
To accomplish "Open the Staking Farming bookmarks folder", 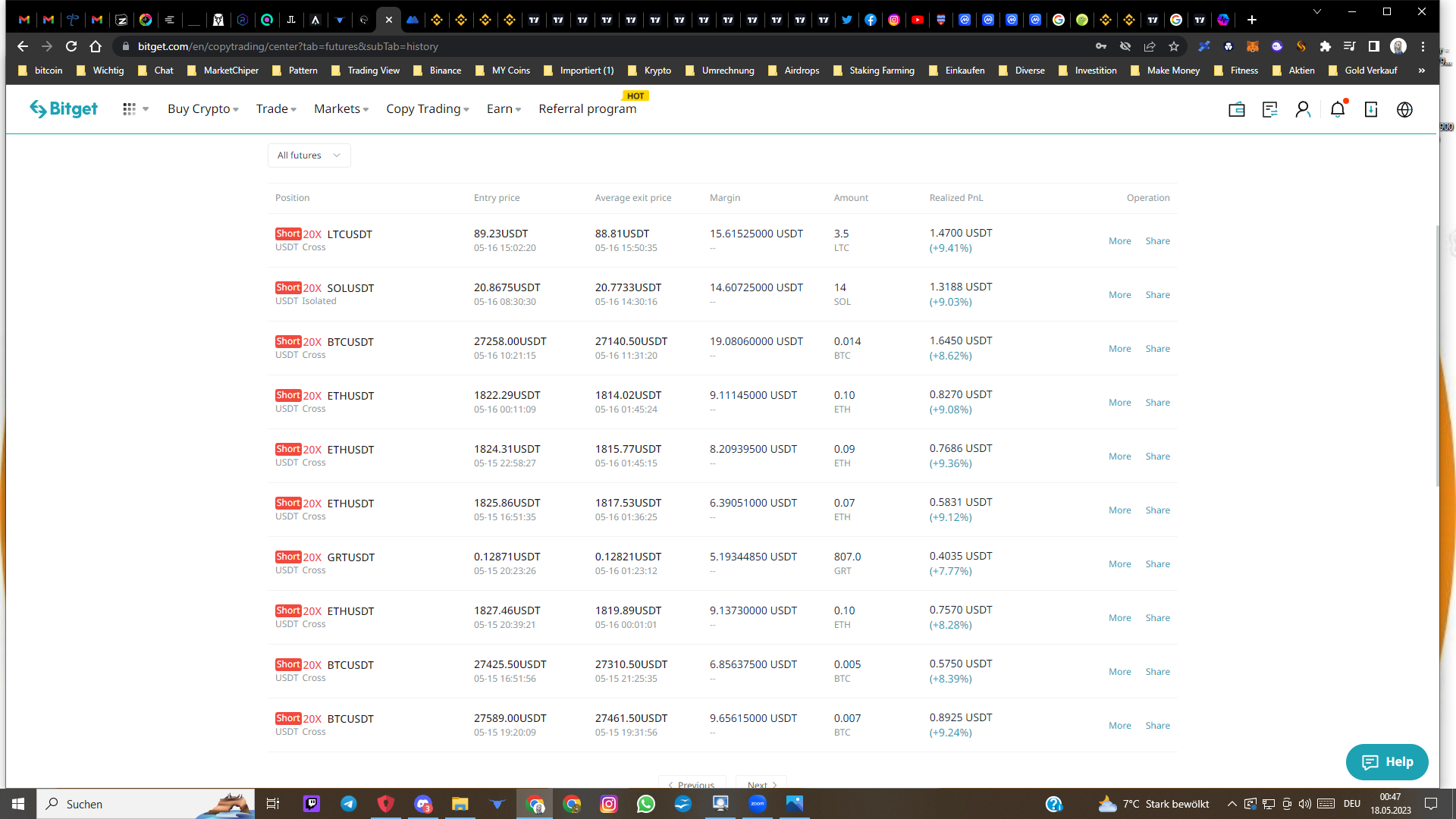I will (874, 71).
